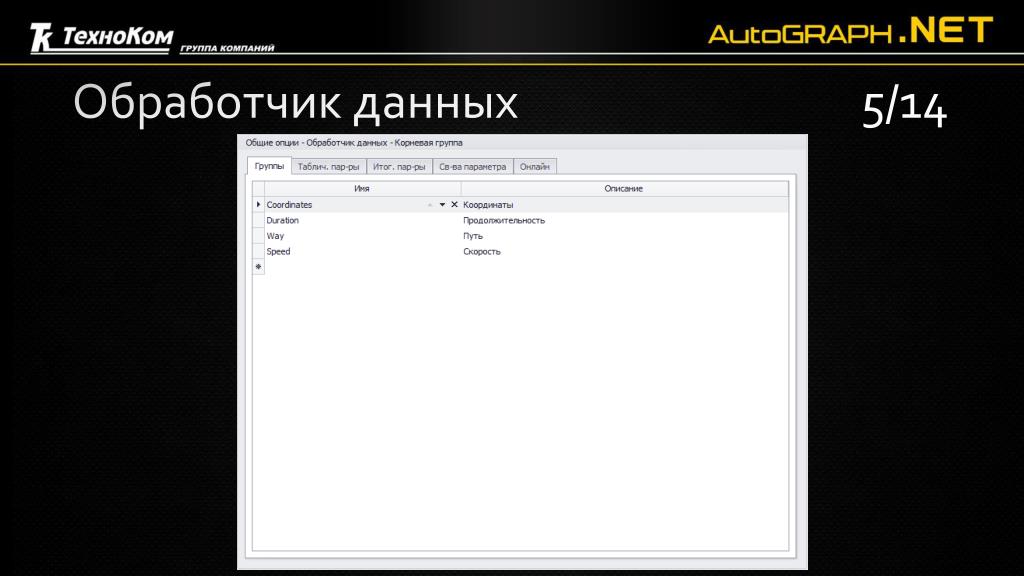The image size is (1024, 576).
Task: Switch to Св-ва параметра tab
Action: click(x=473, y=167)
